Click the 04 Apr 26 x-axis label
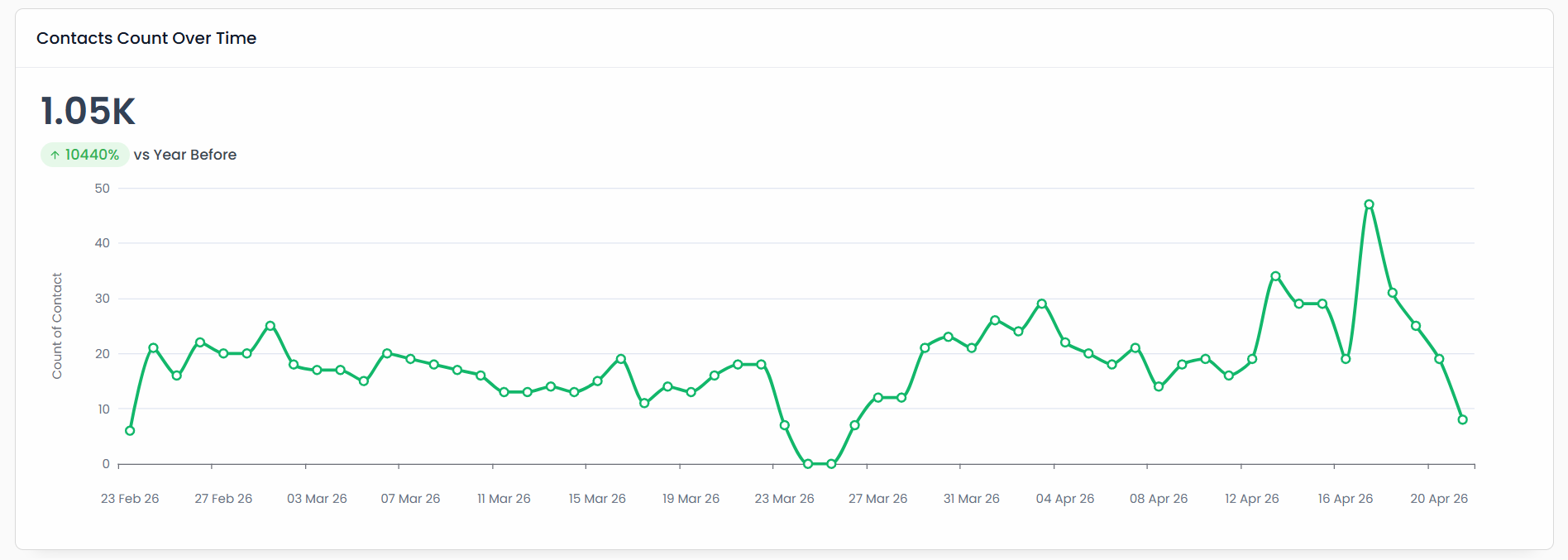 tap(1064, 499)
